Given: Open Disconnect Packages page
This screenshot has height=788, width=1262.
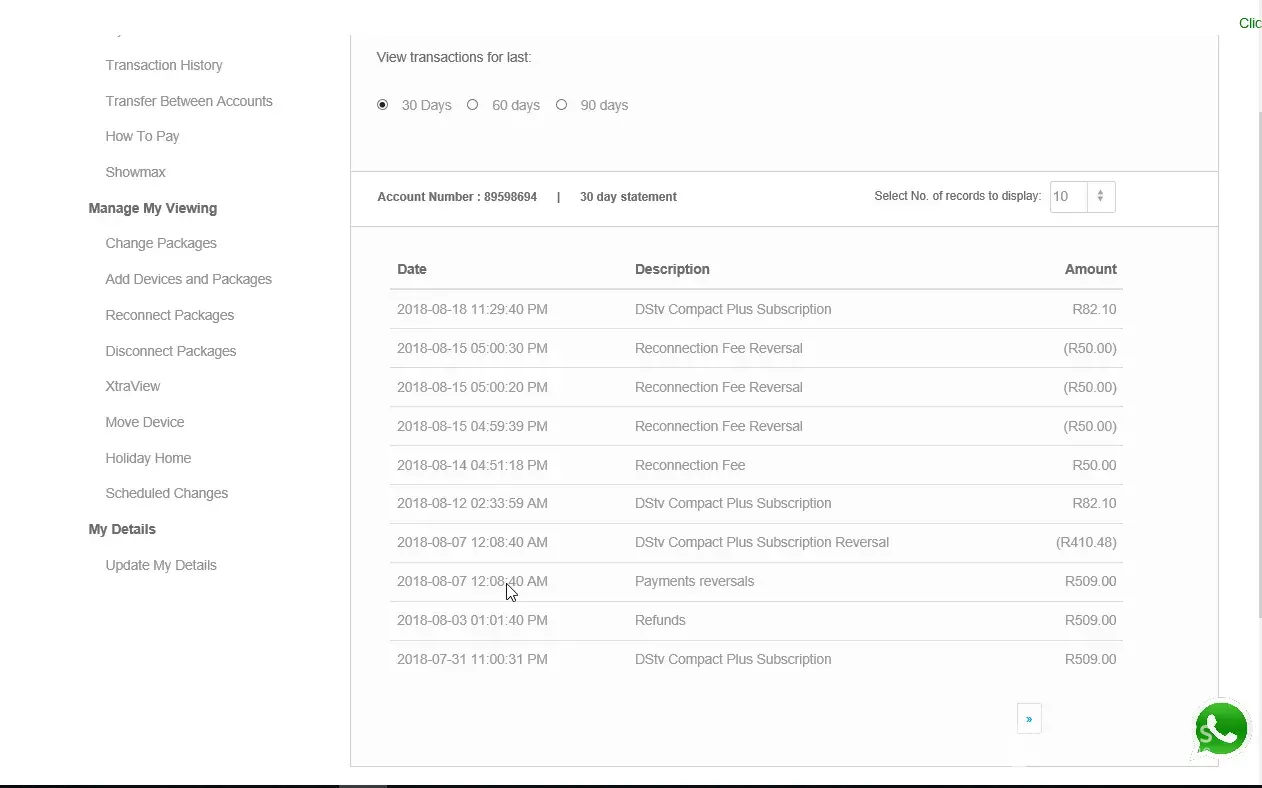Looking at the screenshot, I should pos(171,351).
